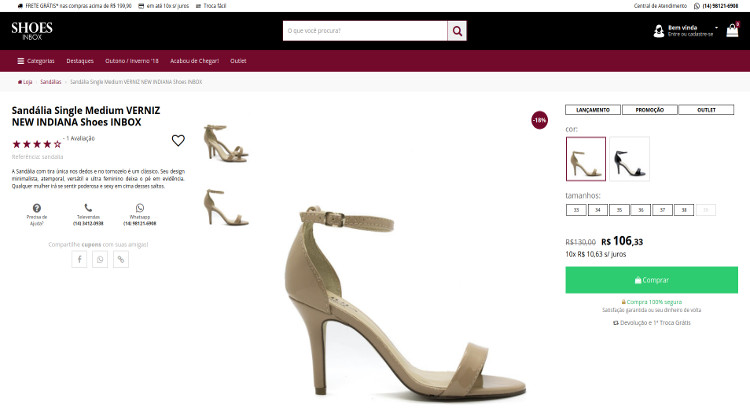Image resolution: width=750 pixels, height=410 pixels.
Task: Click the R$ 106,33 price
Action: click(622, 241)
